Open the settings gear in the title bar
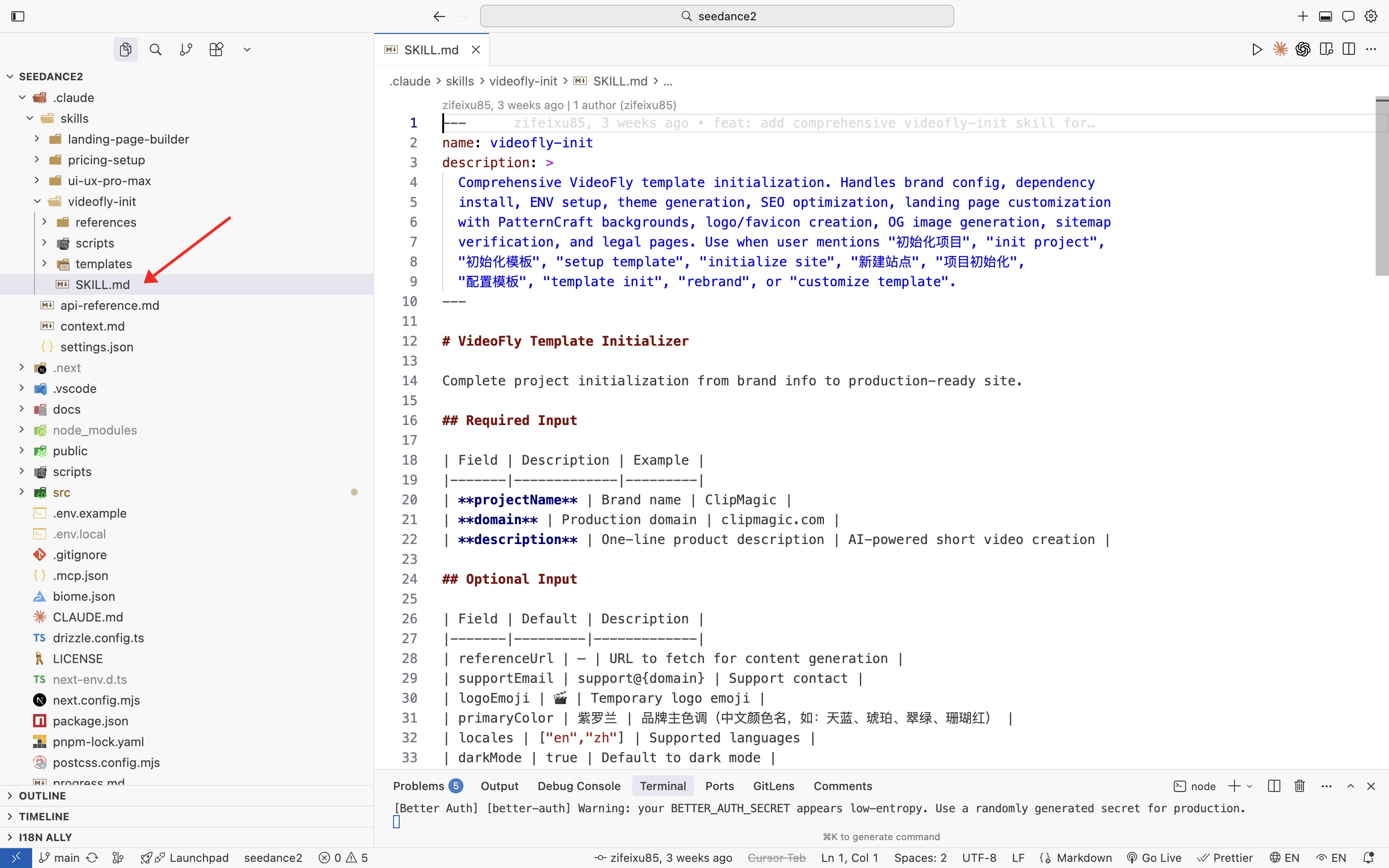 1371,16
